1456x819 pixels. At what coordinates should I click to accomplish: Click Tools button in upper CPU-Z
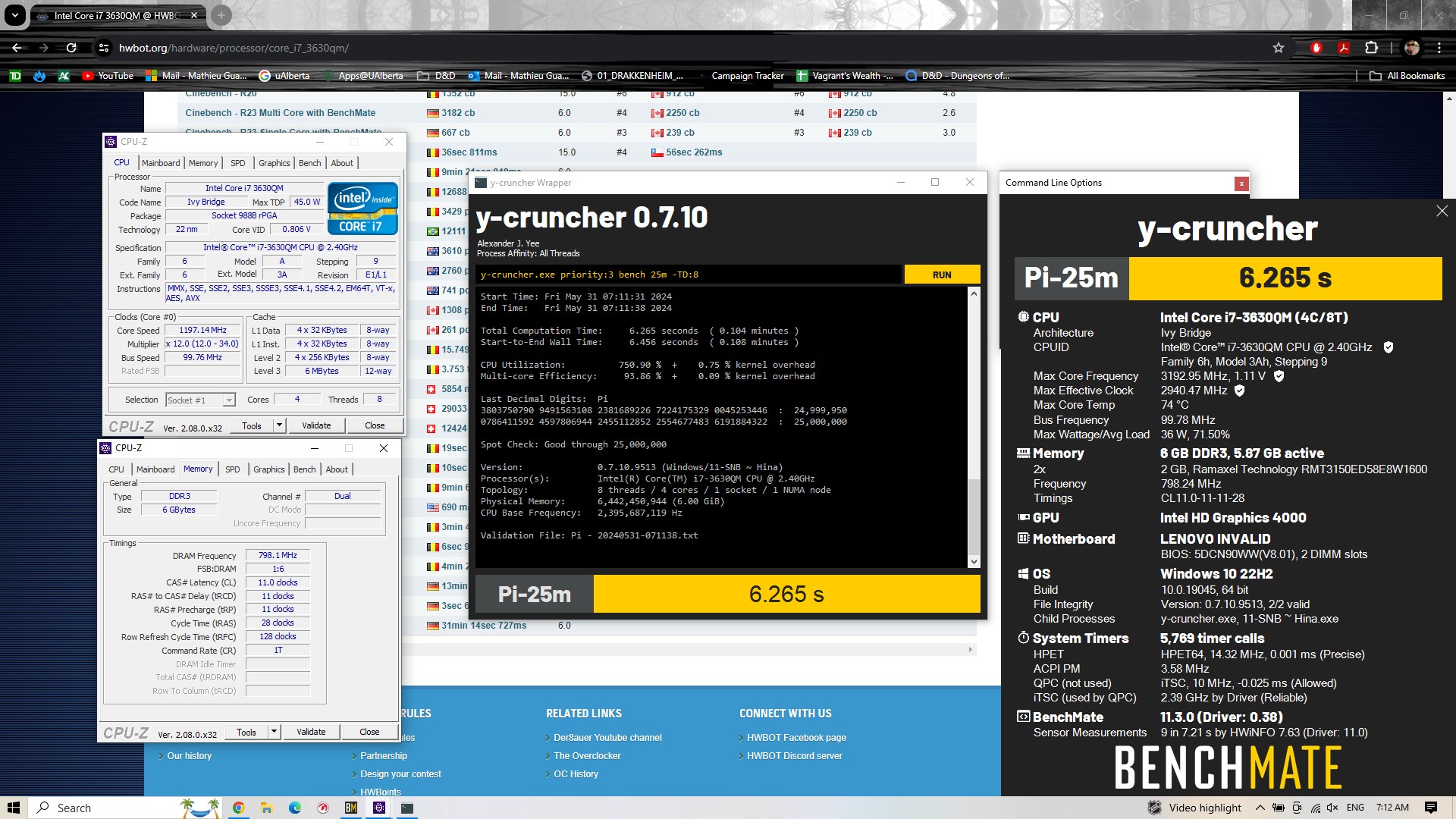pyautogui.click(x=252, y=425)
